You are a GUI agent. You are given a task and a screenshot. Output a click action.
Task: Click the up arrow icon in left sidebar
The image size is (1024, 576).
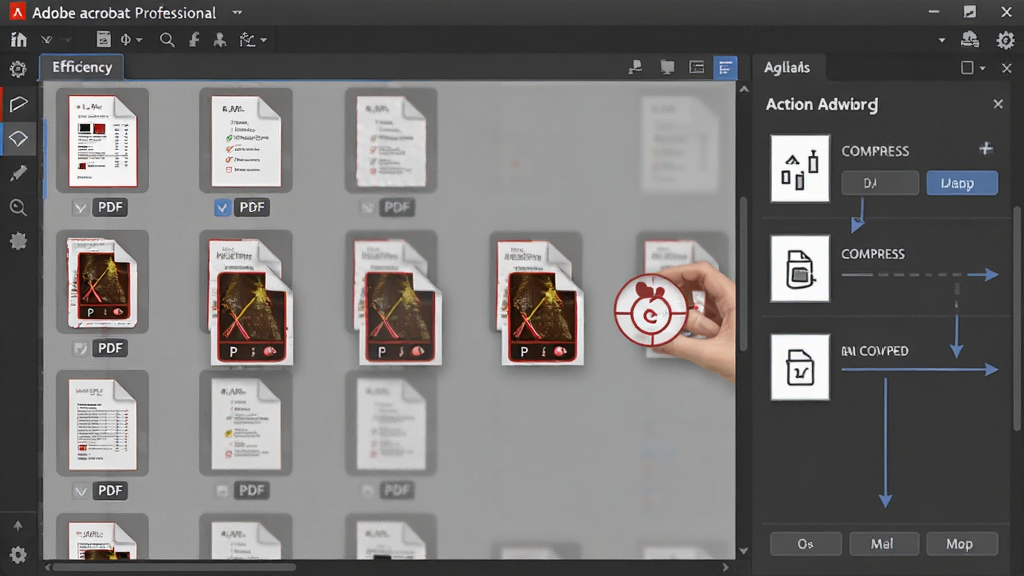pyautogui.click(x=18, y=526)
